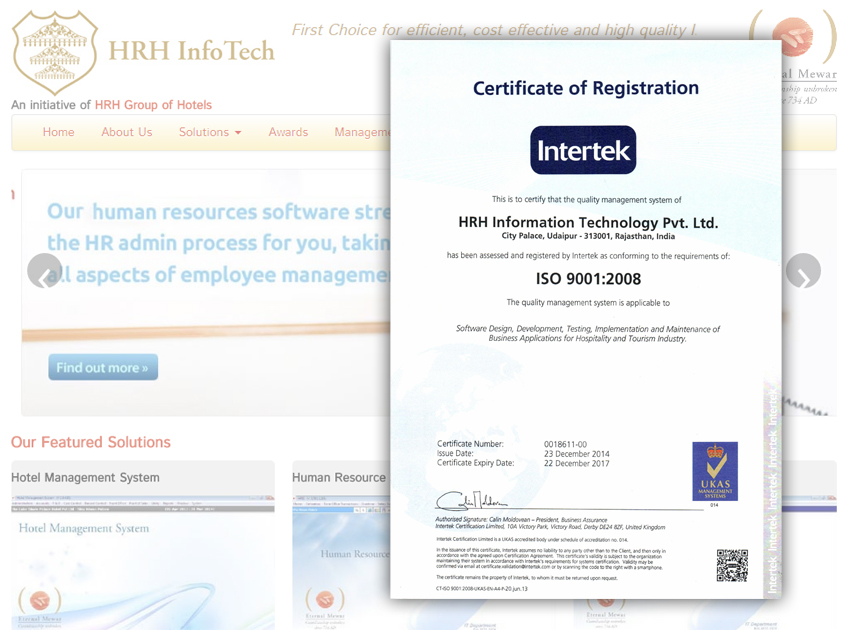Click the HRH Information Technology Pvt. Ltd. name
This screenshot has height=630, width=850.
coord(588,222)
